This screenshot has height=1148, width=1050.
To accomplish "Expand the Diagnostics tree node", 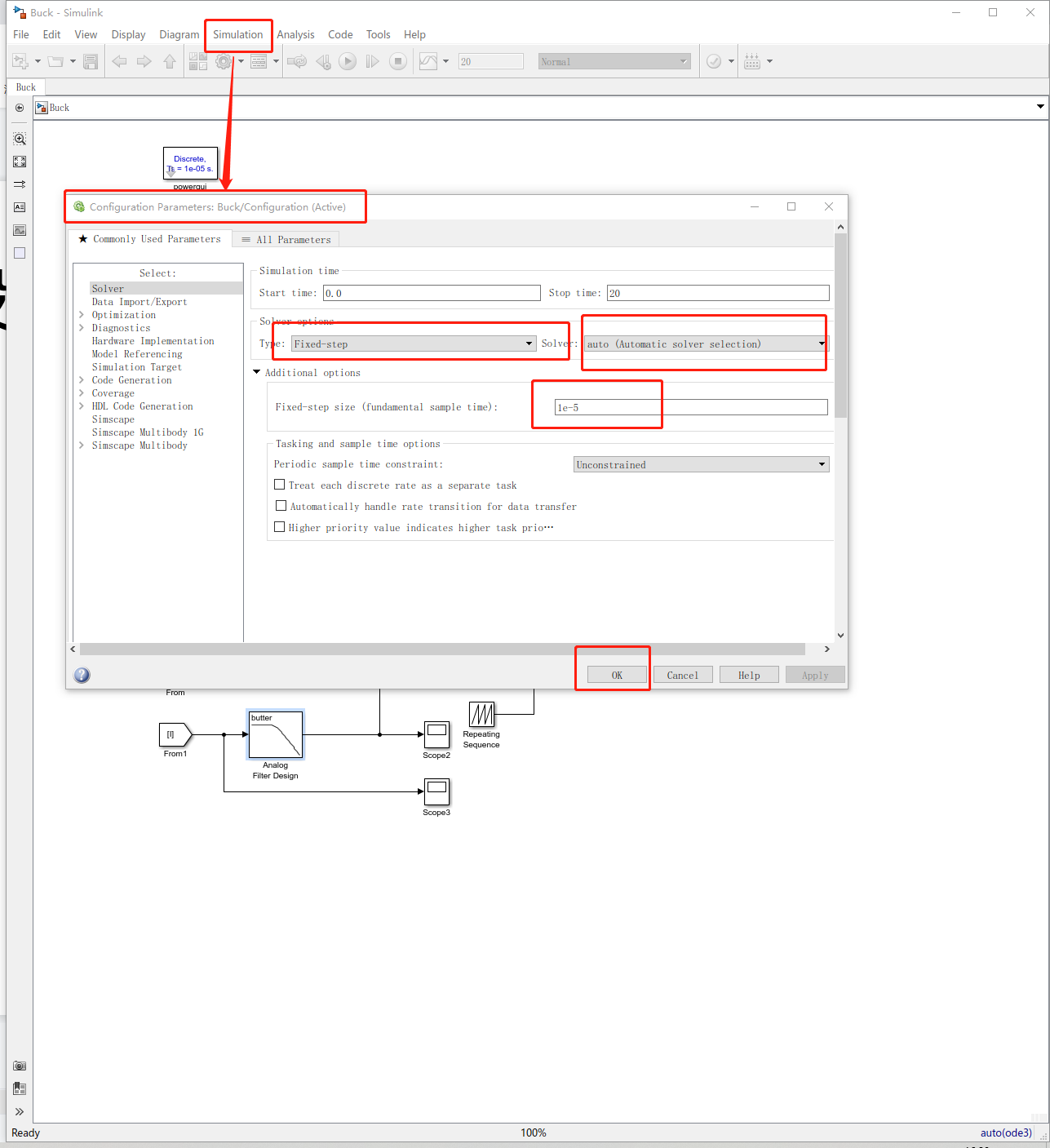I will tap(82, 328).
